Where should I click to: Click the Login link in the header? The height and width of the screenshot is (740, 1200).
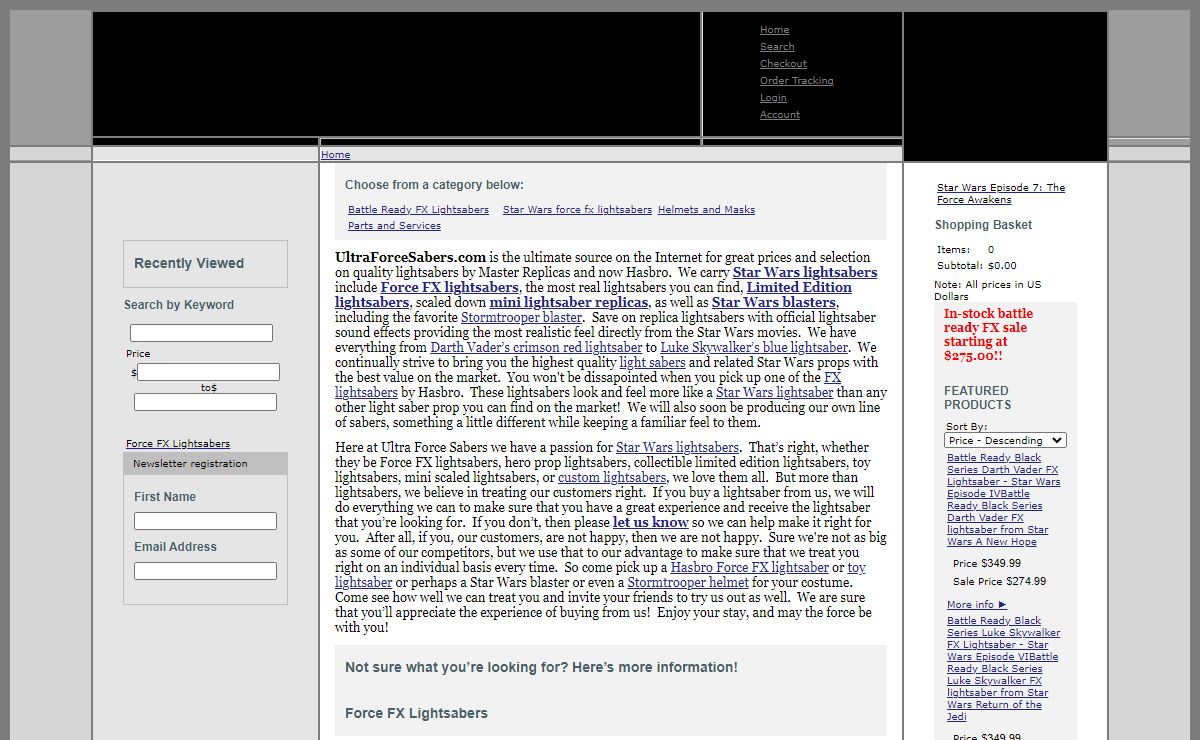[x=773, y=98]
